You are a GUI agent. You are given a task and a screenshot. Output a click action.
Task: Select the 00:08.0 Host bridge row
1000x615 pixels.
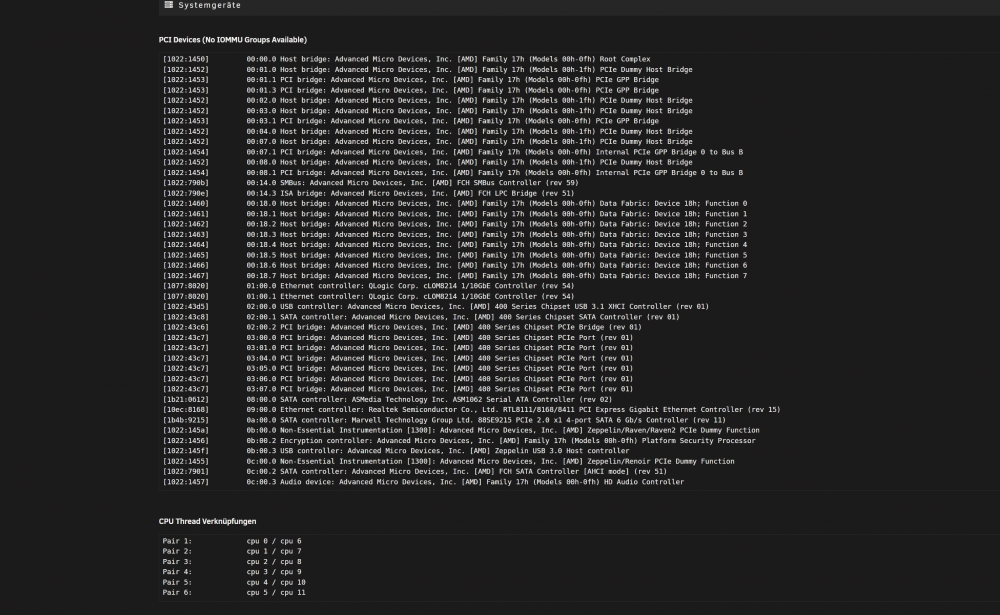[427, 162]
